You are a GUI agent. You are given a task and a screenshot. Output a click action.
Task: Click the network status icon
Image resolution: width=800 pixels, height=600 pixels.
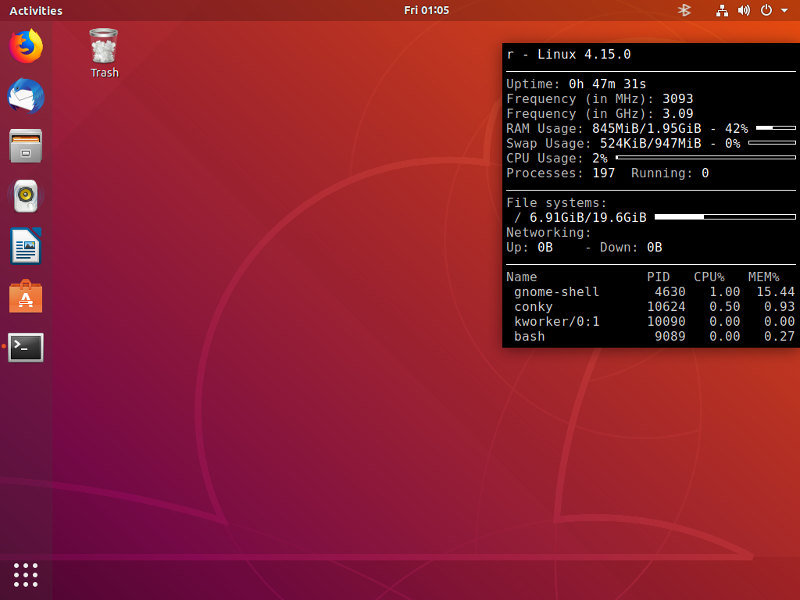(722, 10)
